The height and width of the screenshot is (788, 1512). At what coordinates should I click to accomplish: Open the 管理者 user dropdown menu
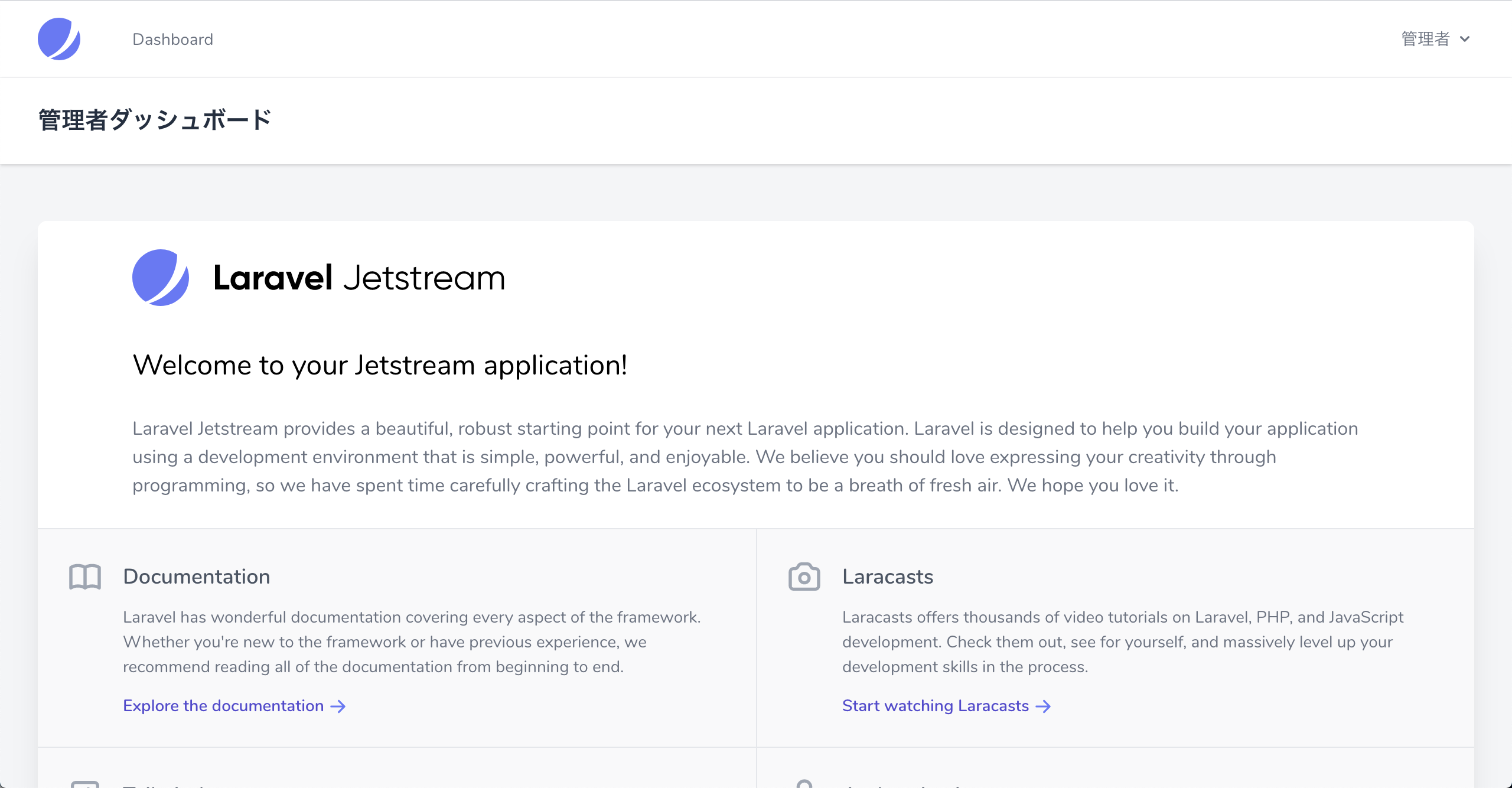click(1425, 39)
